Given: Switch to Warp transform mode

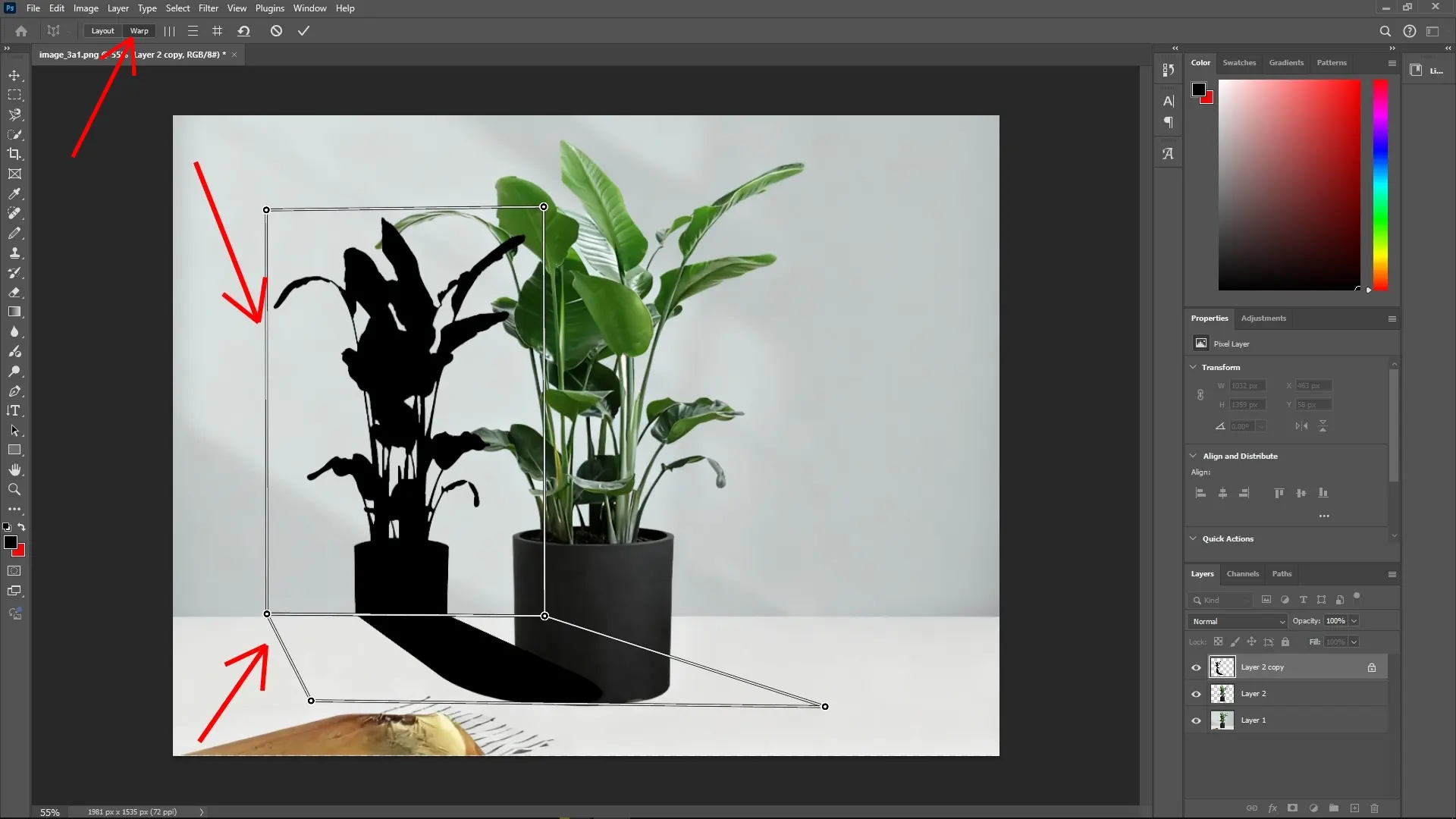Looking at the screenshot, I should click(139, 31).
